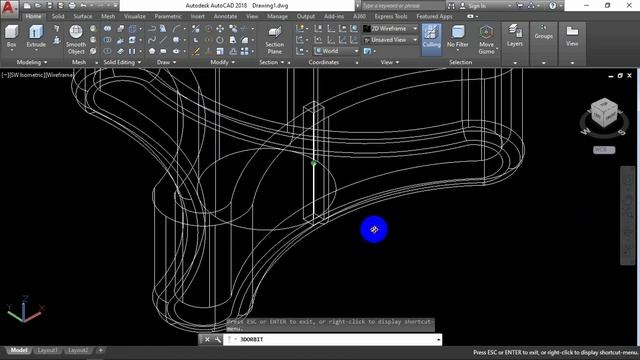Screen dimensions: 640x360
Task: Select the solid Subtract tool
Action: 107,40
